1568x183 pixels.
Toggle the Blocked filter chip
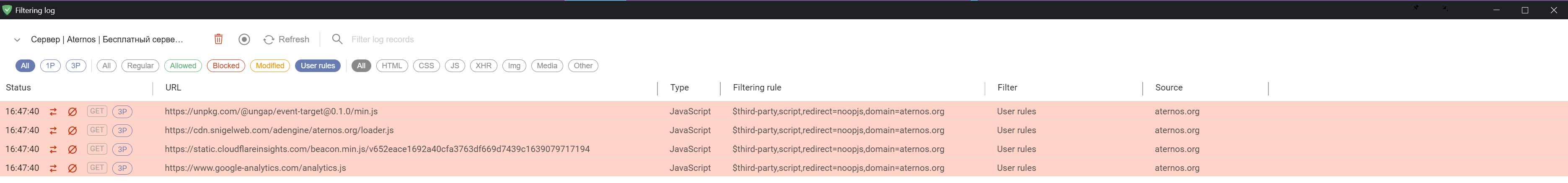(x=226, y=66)
